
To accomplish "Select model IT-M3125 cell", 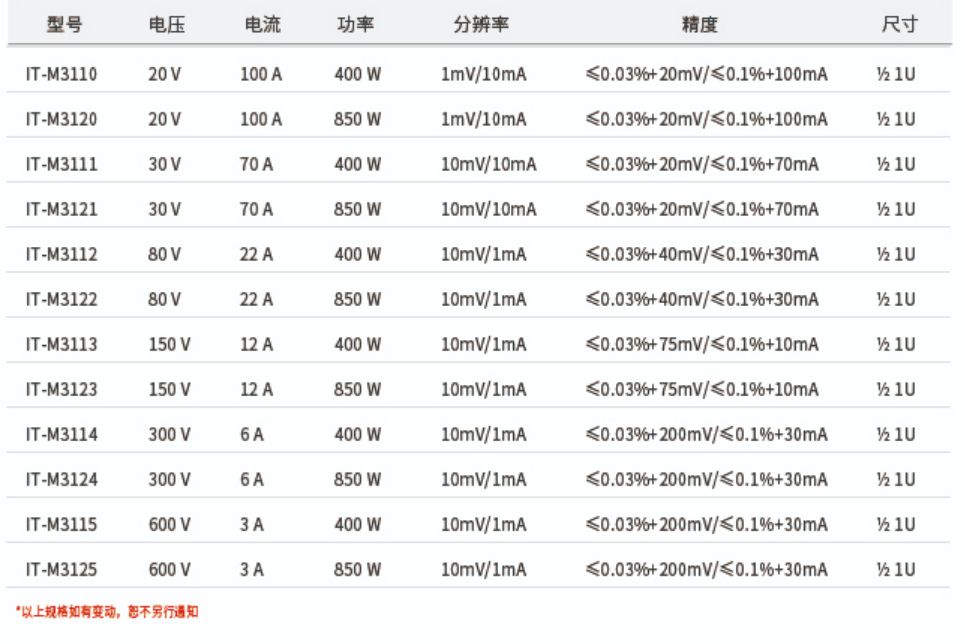I will [62, 570].
